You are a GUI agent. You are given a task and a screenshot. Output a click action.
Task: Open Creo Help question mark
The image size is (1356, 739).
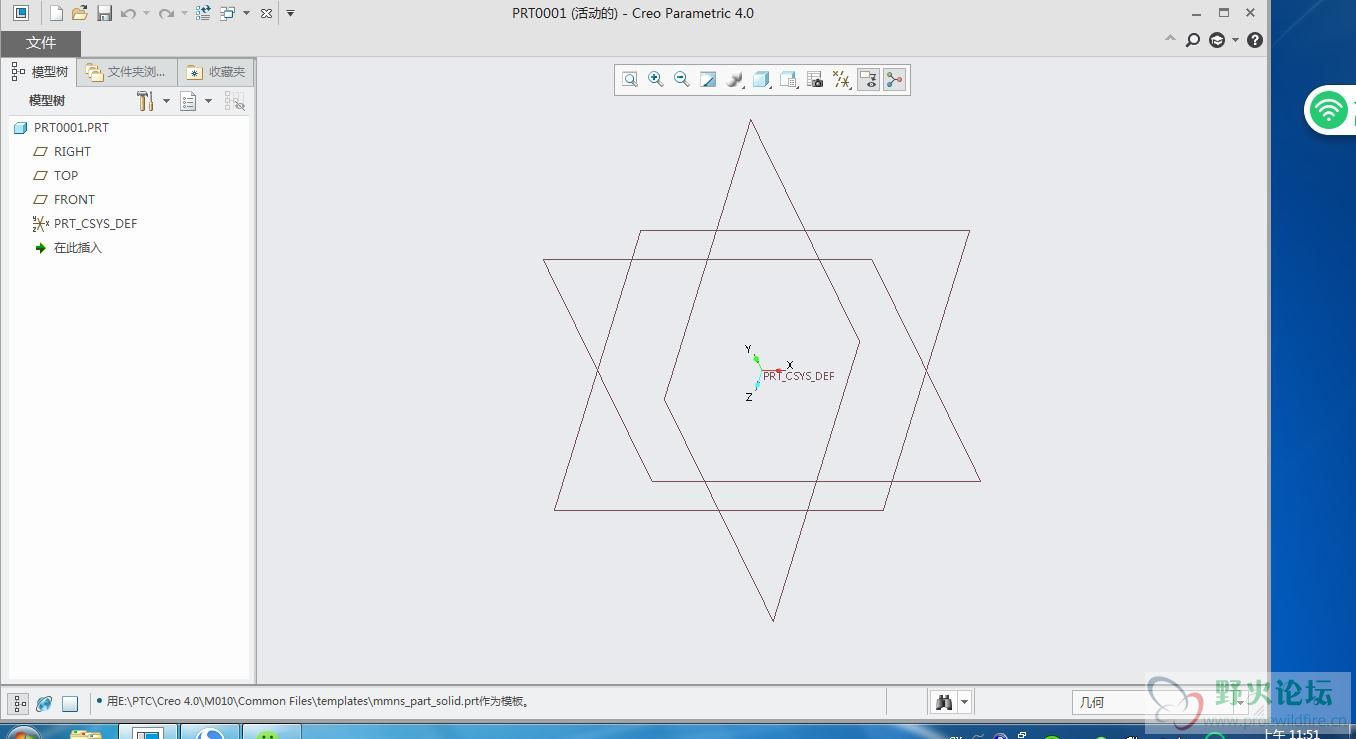point(1255,40)
